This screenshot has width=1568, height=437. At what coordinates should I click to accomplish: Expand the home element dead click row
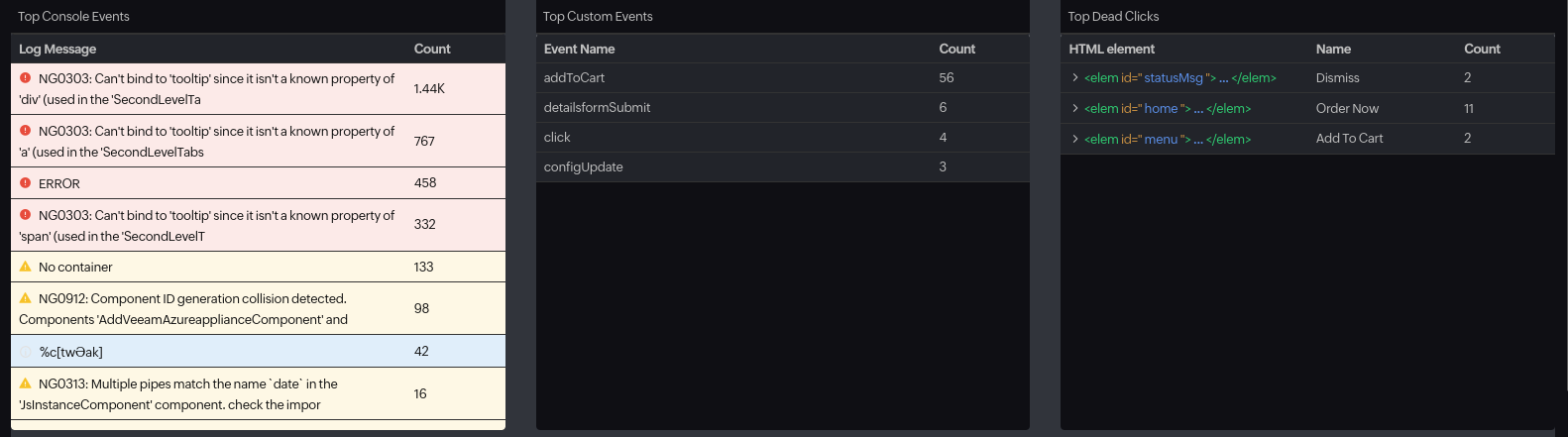1075,108
